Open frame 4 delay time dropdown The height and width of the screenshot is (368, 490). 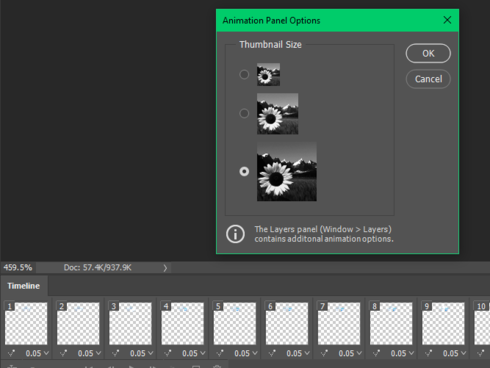click(194, 353)
